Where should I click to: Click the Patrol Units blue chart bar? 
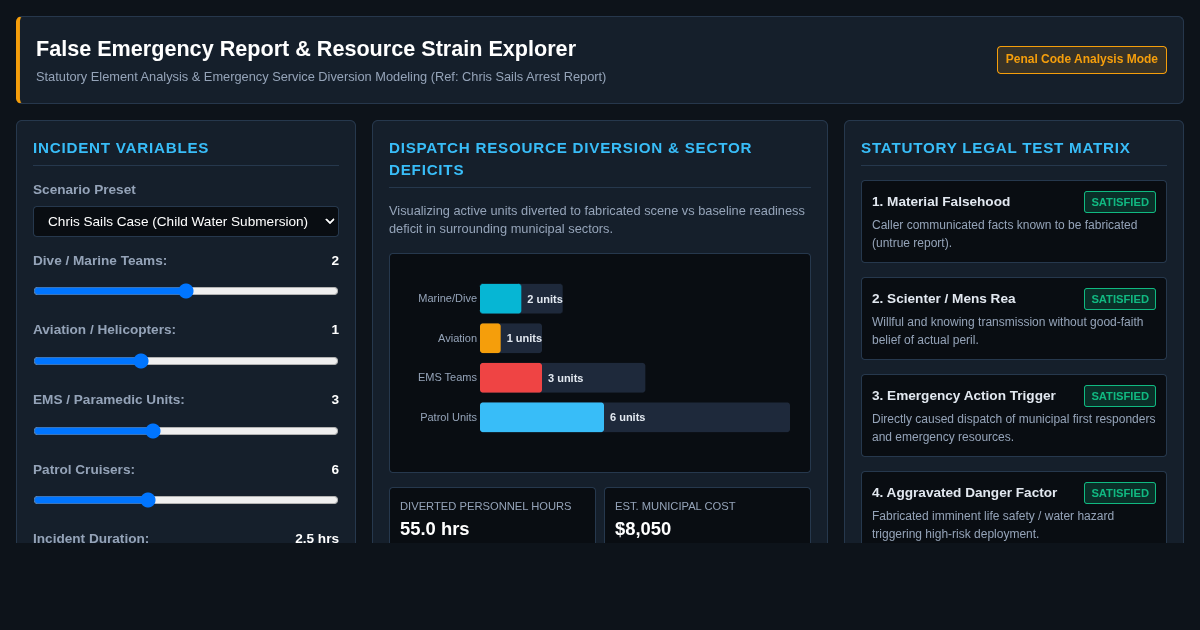tap(542, 417)
